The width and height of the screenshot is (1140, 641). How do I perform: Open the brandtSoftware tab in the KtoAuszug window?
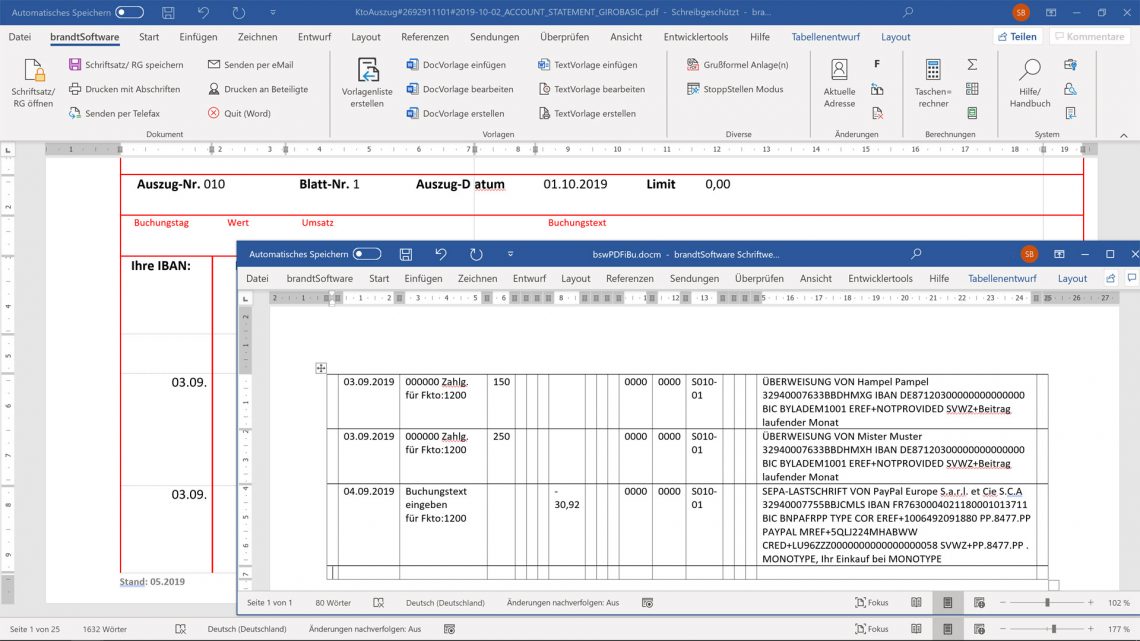pyautogui.click(x=84, y=37)
